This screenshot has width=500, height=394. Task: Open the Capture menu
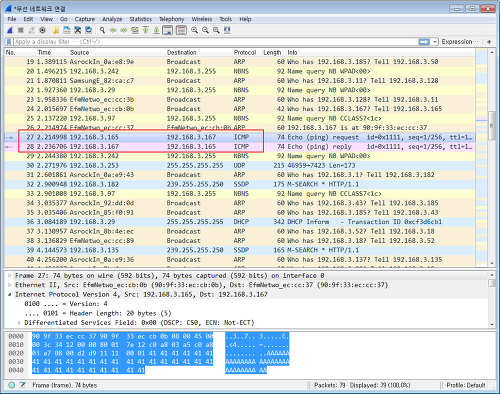point(85,19)
